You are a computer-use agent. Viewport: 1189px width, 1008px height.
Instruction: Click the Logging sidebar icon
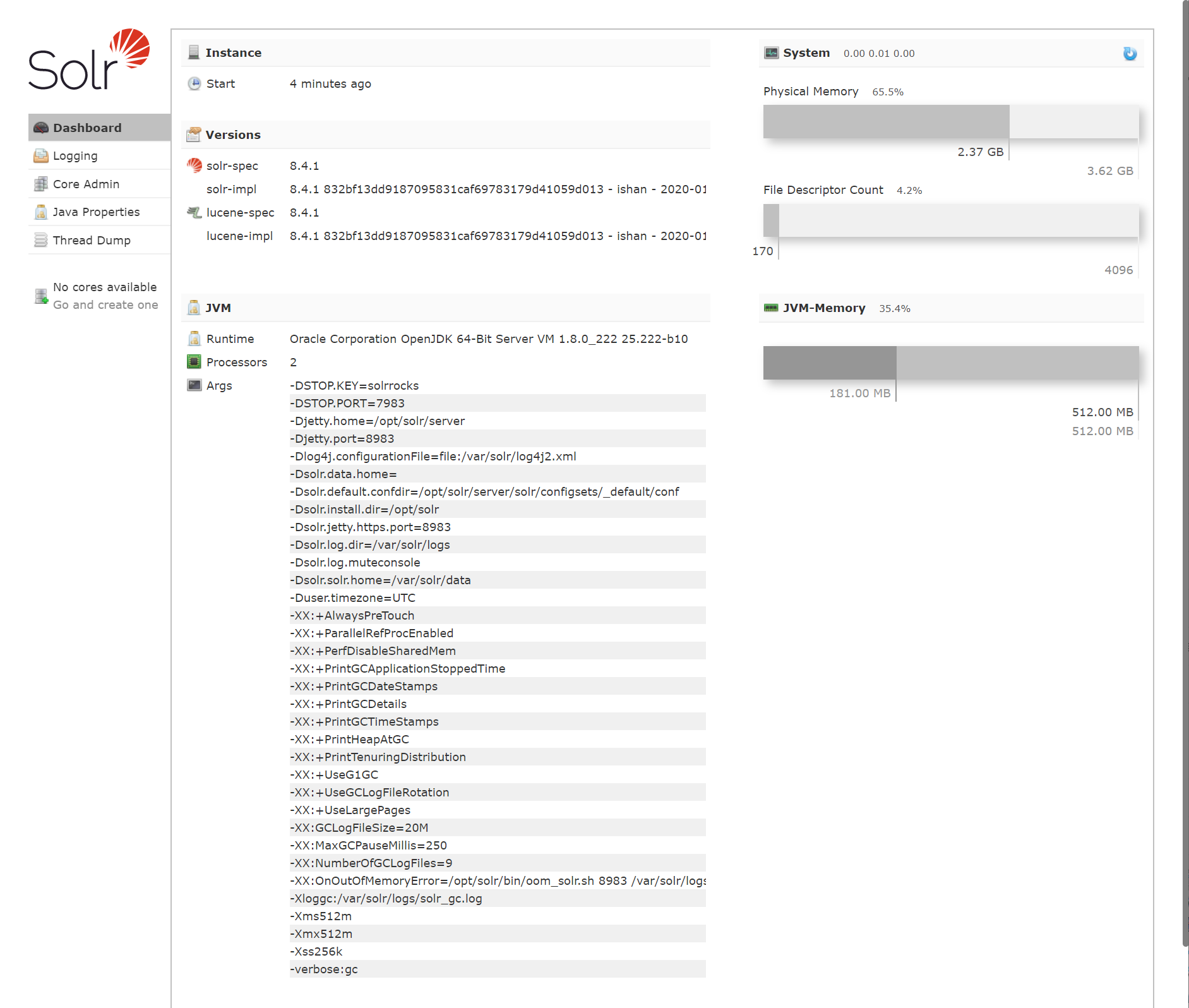(41, 156)
